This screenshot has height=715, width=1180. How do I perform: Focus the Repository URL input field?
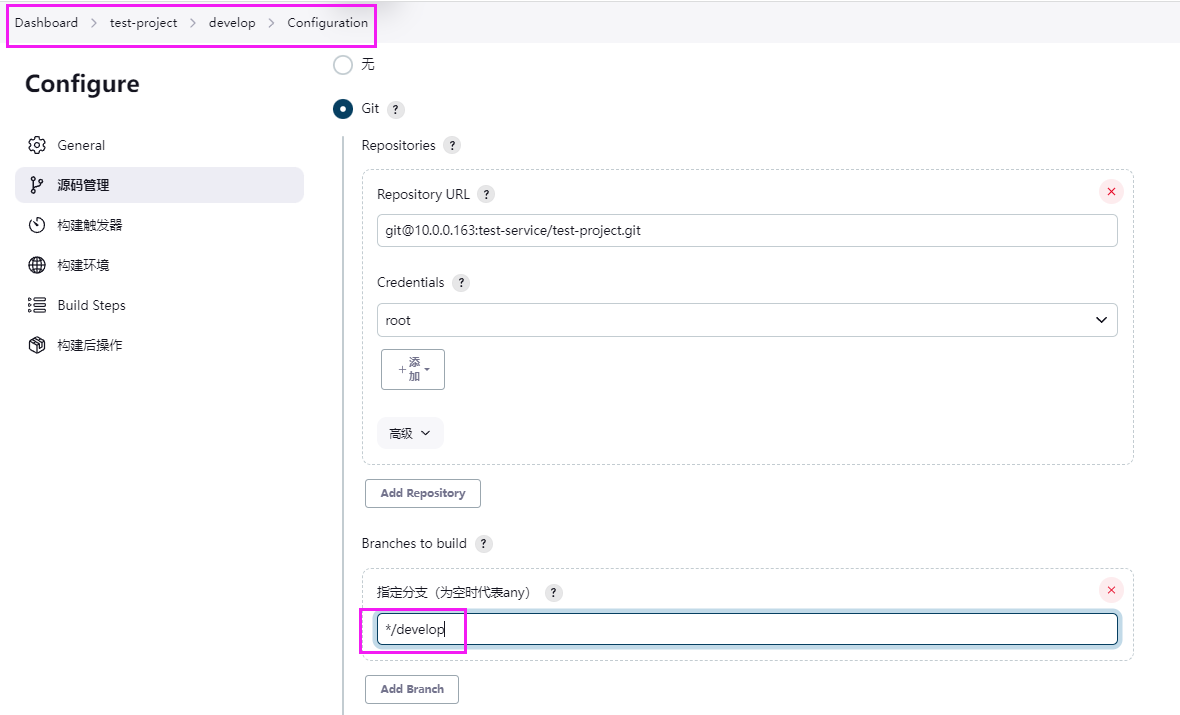(747, 230)
